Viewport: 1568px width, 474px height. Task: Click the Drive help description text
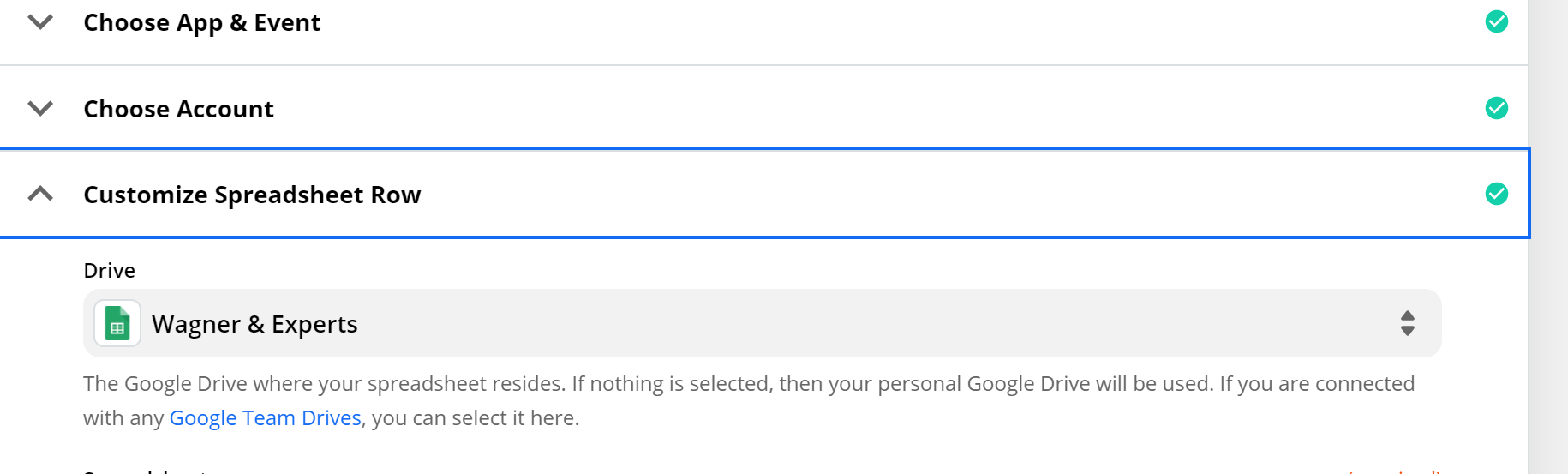point(749,400)
